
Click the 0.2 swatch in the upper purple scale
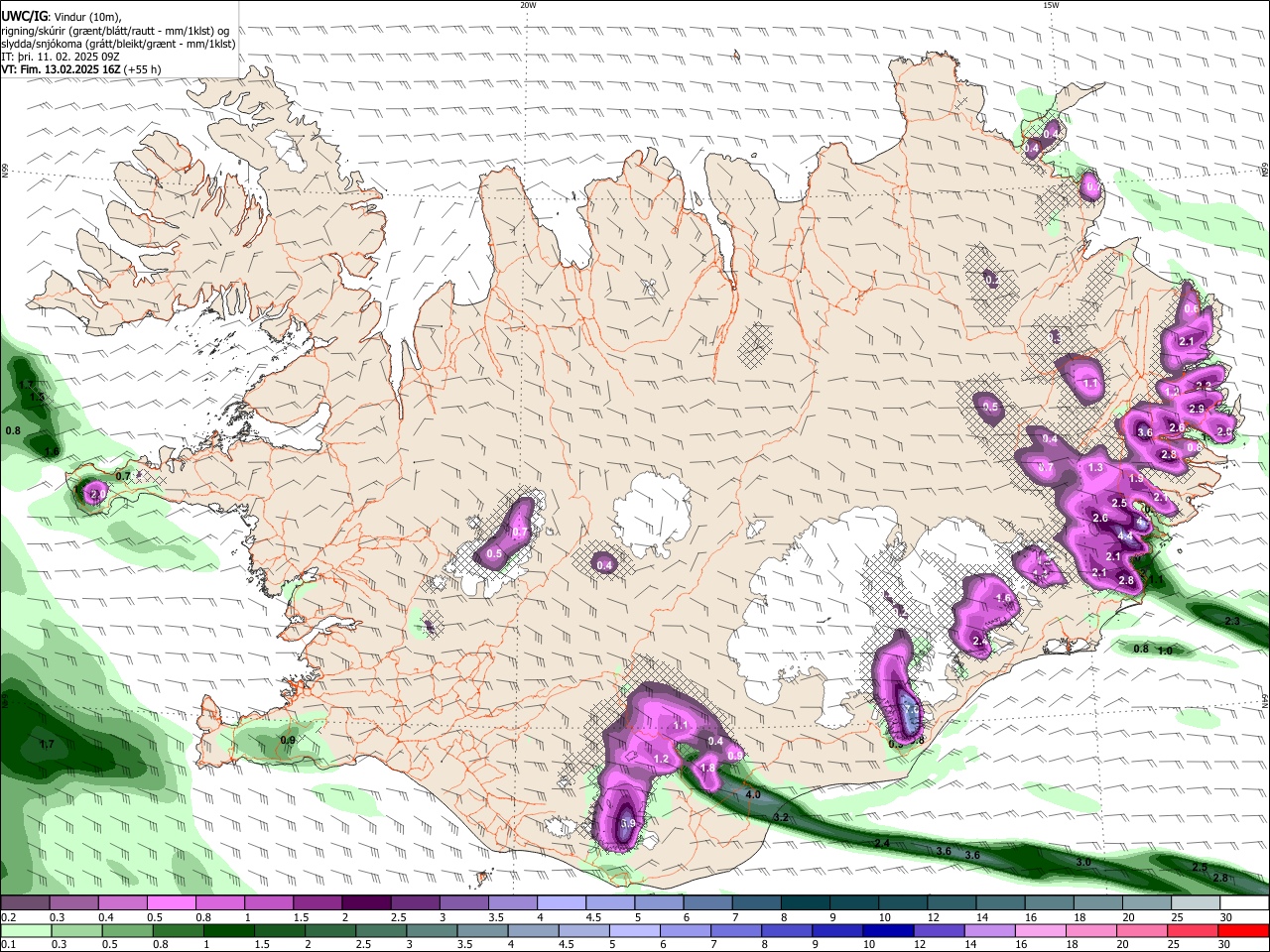pyautogui.click(x=25, y=902)
